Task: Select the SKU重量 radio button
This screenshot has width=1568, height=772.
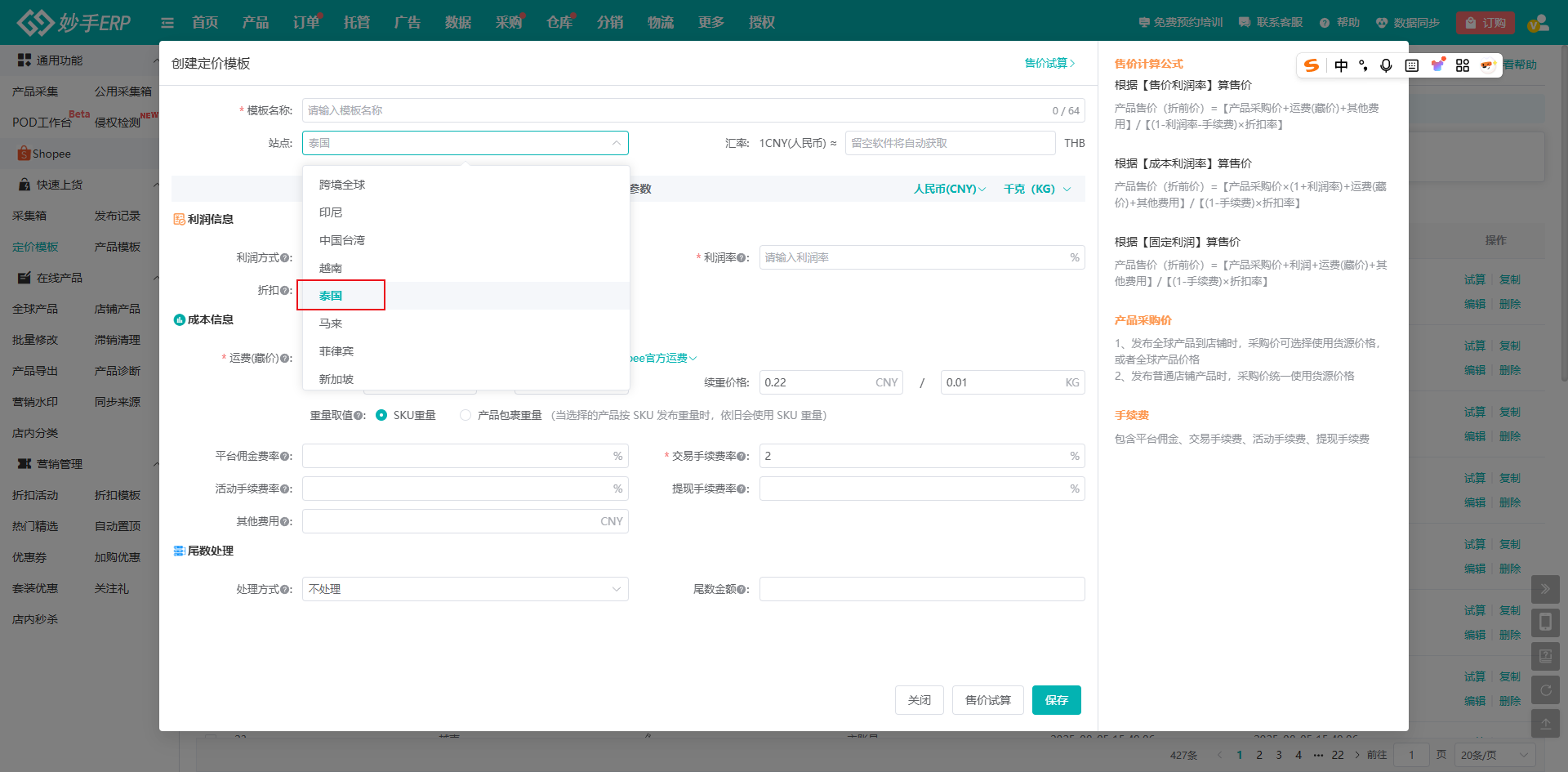Action: coord(381,416)
